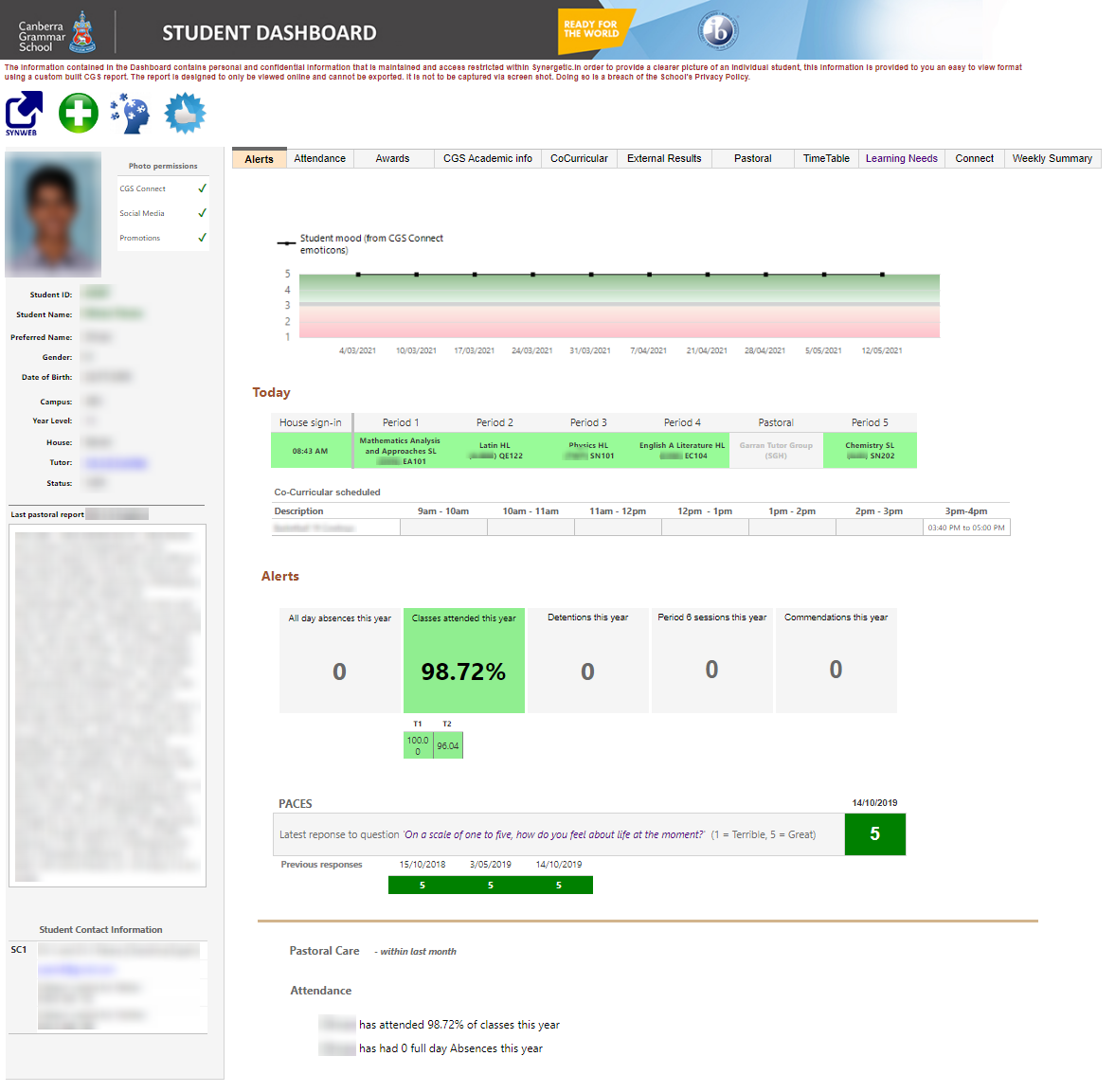Toggle the CGS Connect photo permission checkmark
This screenshot has height=1092, width=1115.
[x=202, y=188]
